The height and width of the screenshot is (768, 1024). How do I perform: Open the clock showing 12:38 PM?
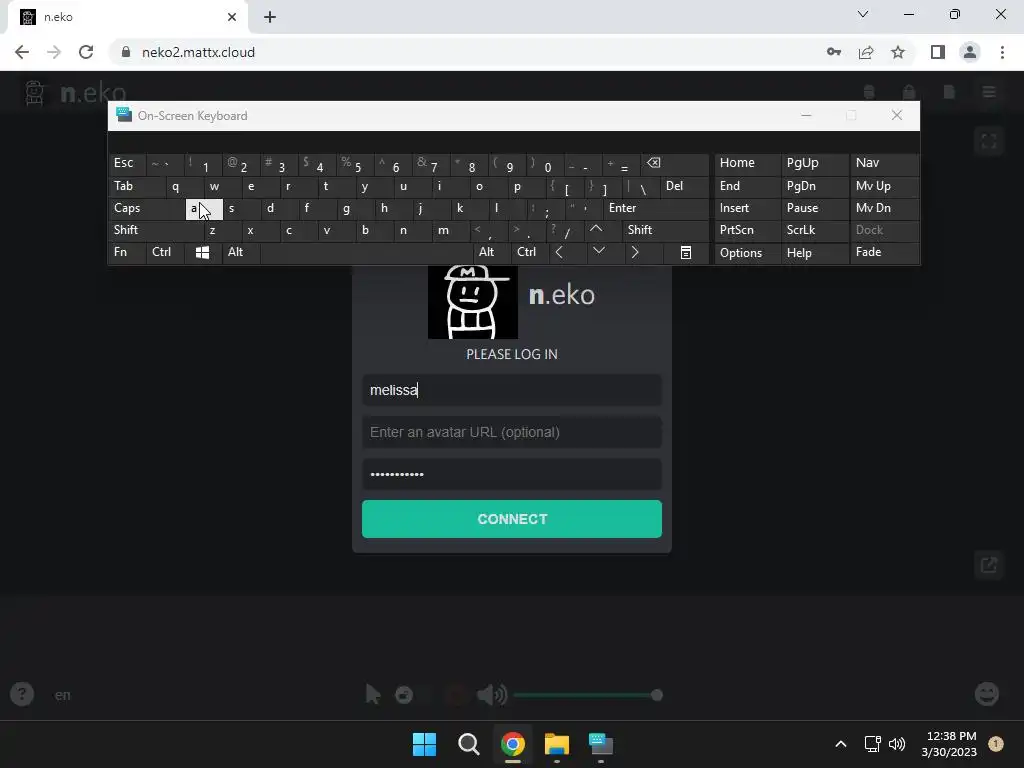click(950, 744)
